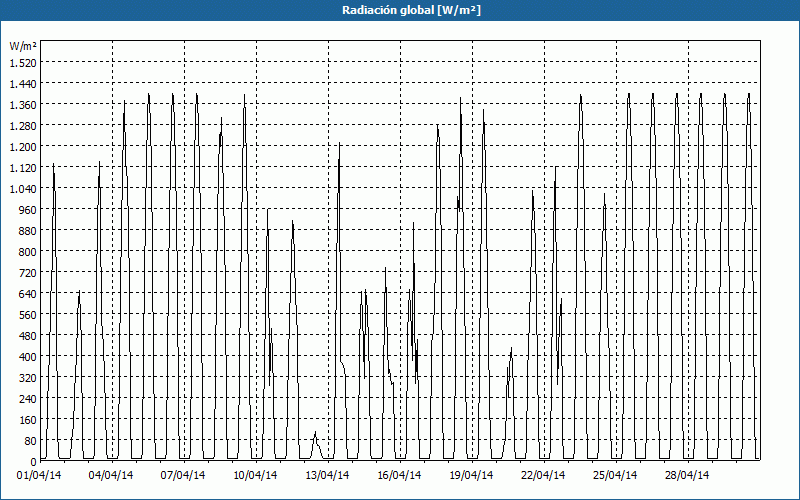
Task: Click the 320 y-axis label
Action: coord(28,378)
